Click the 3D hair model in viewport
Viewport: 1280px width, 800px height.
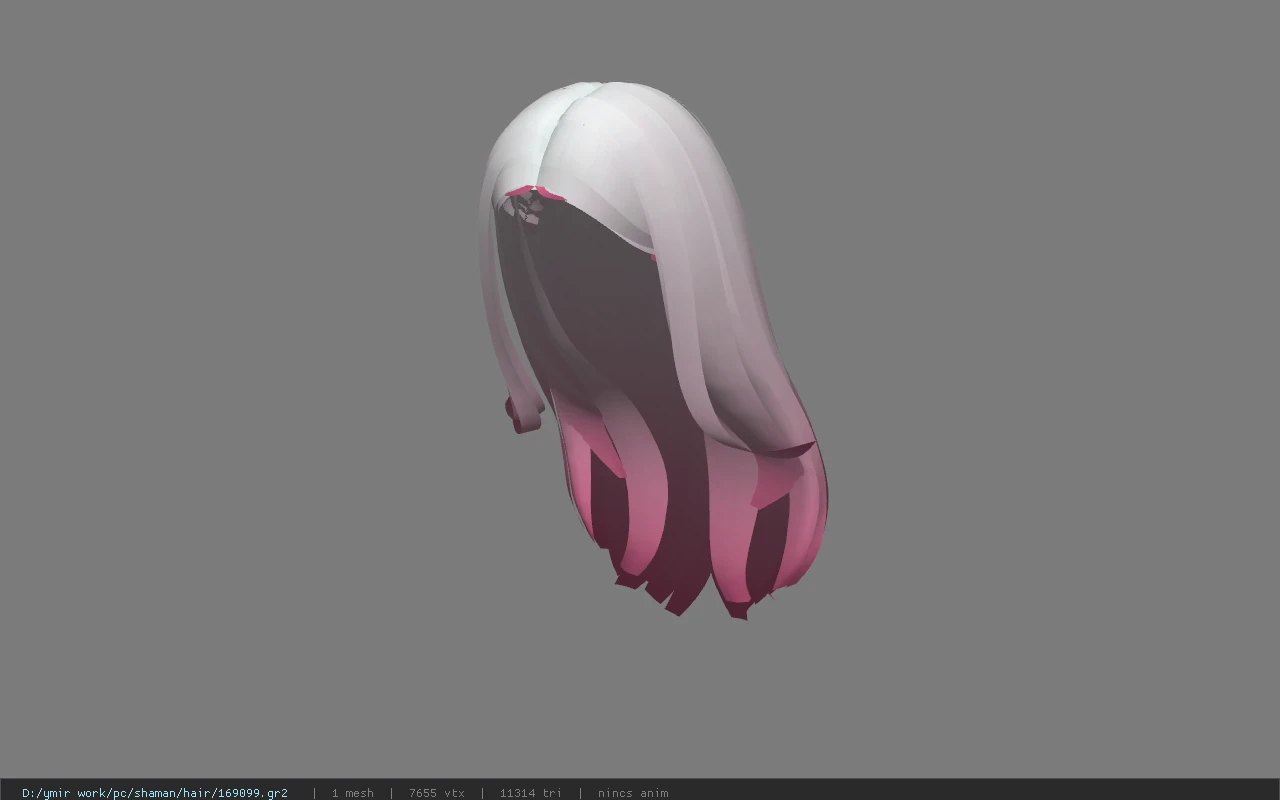[x=652, y=350]
